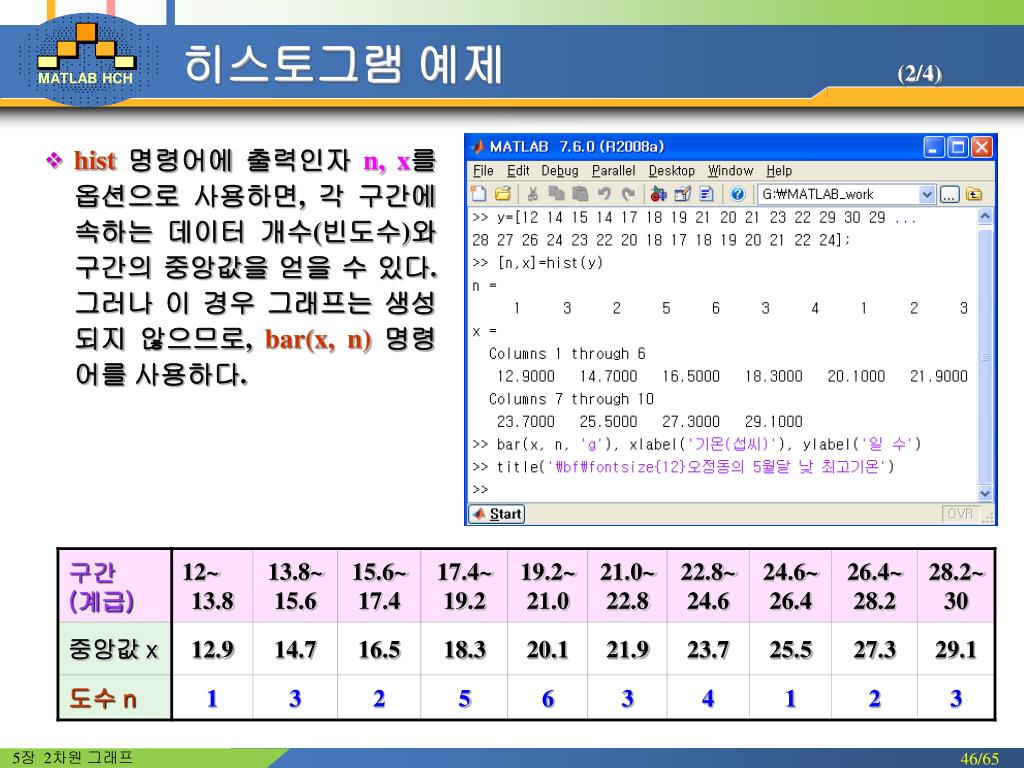Image resolution: width=1024 pixels, height=768 pixels.
Task: Click the value 12.9000 in output
Action: pos(526,376)
